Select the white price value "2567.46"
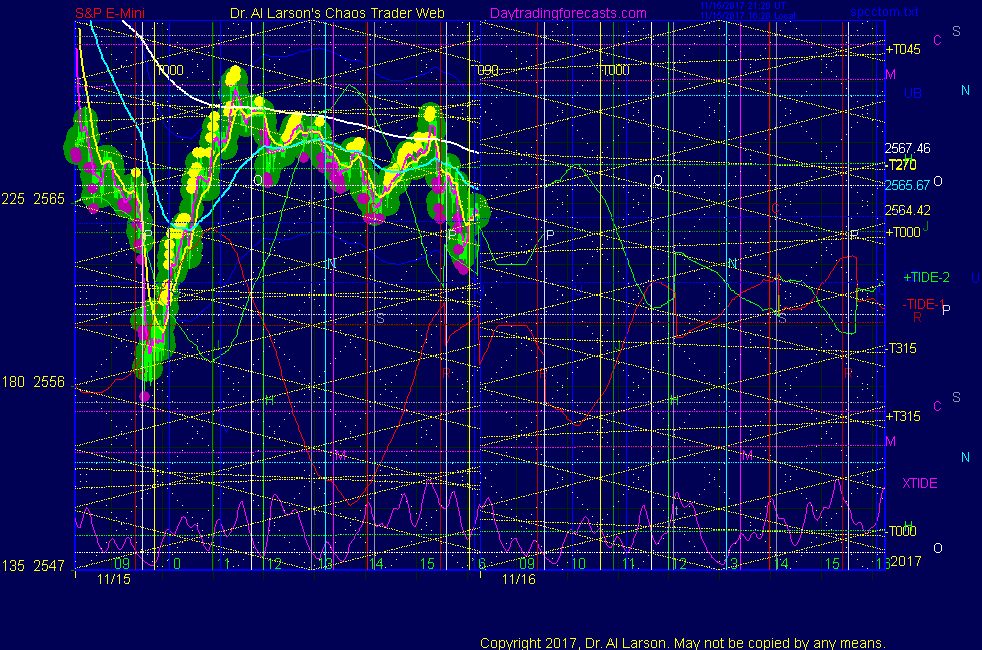 coord(907,148)
